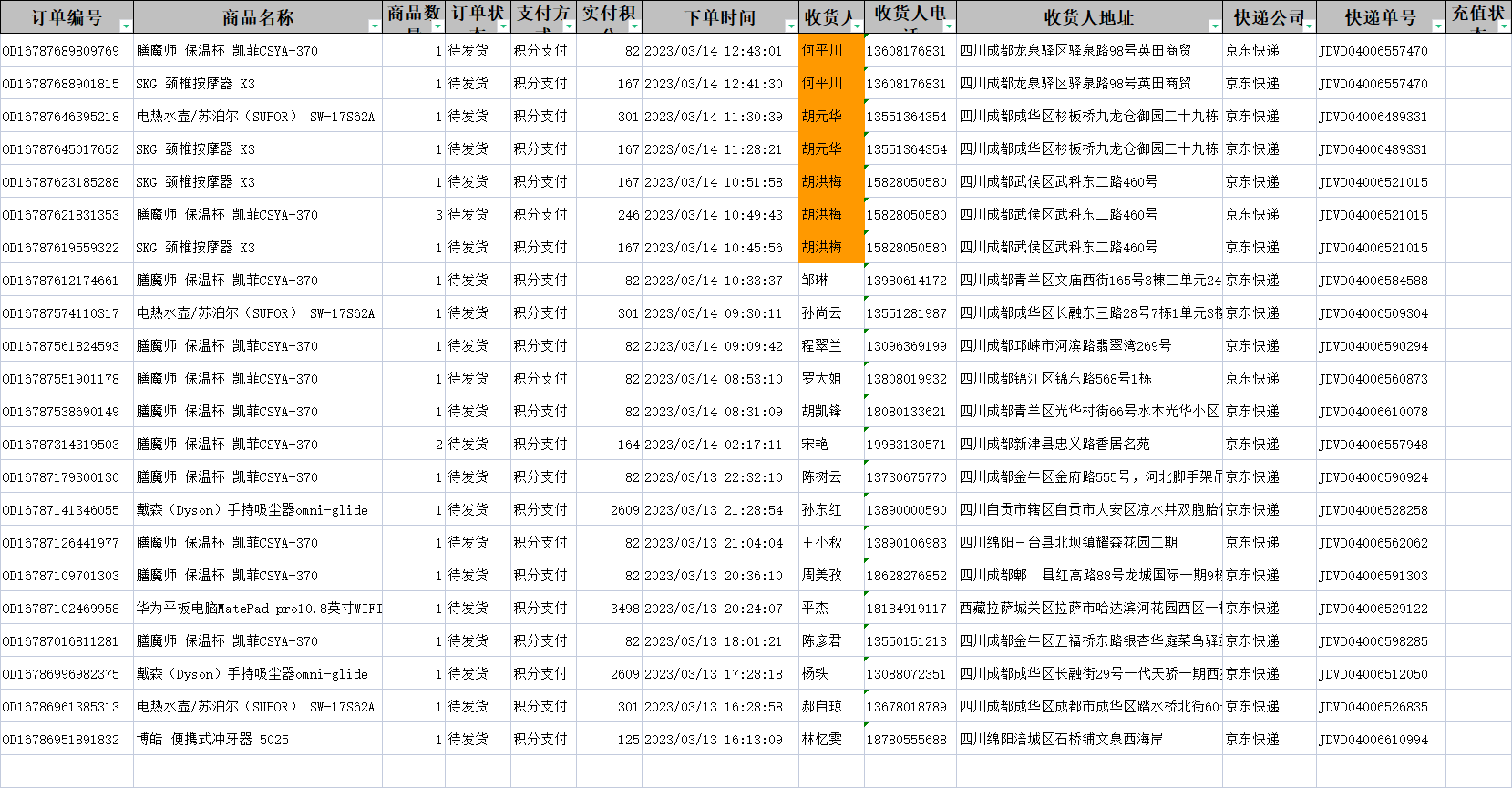Select the time cell 2023/03/13 22:32:10

[720, 477]
